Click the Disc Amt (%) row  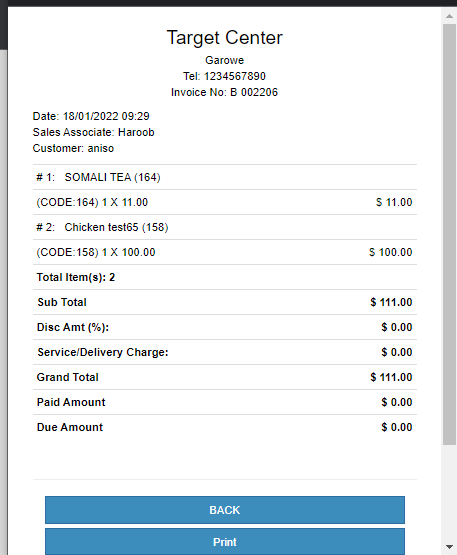(225, 327)
